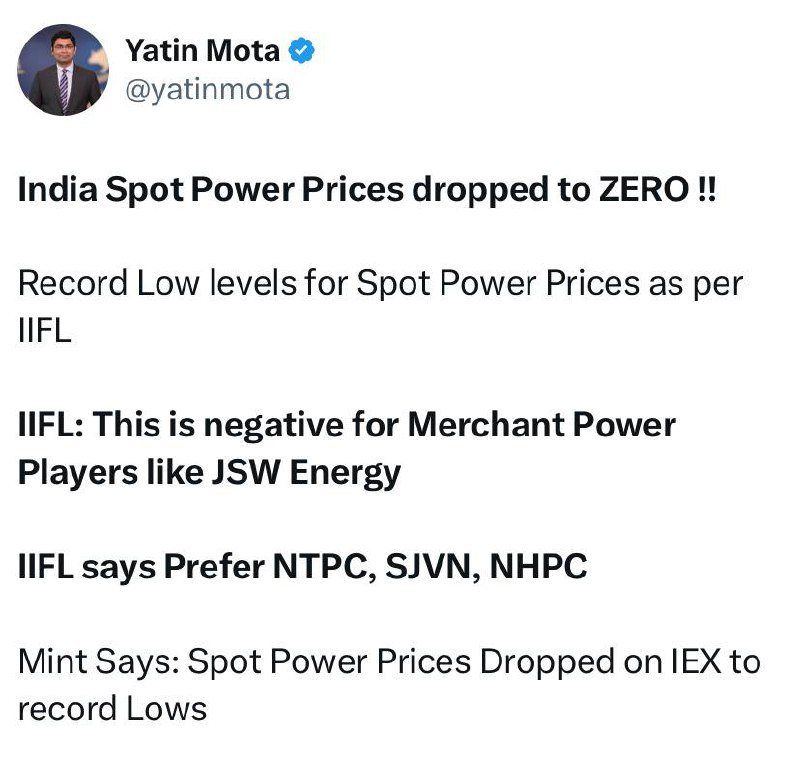Click the blue verified badge icon
Viewport: 800px width, 759px height.
[302, 50]
